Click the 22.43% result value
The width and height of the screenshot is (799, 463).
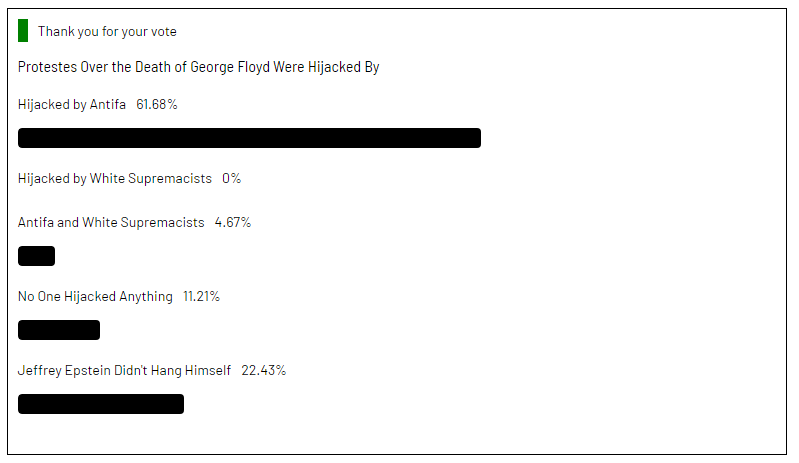pyautogui.click(x=264, y=370)
